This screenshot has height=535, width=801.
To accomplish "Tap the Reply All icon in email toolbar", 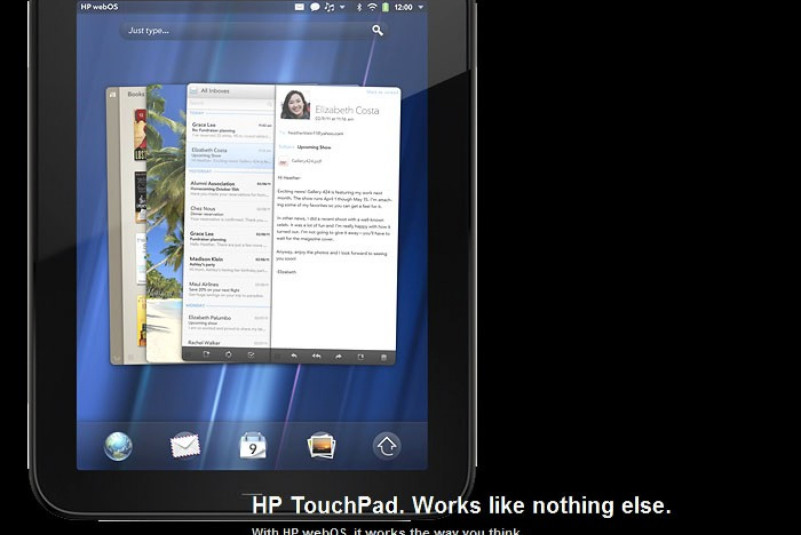I will click(x=316, y=356).
